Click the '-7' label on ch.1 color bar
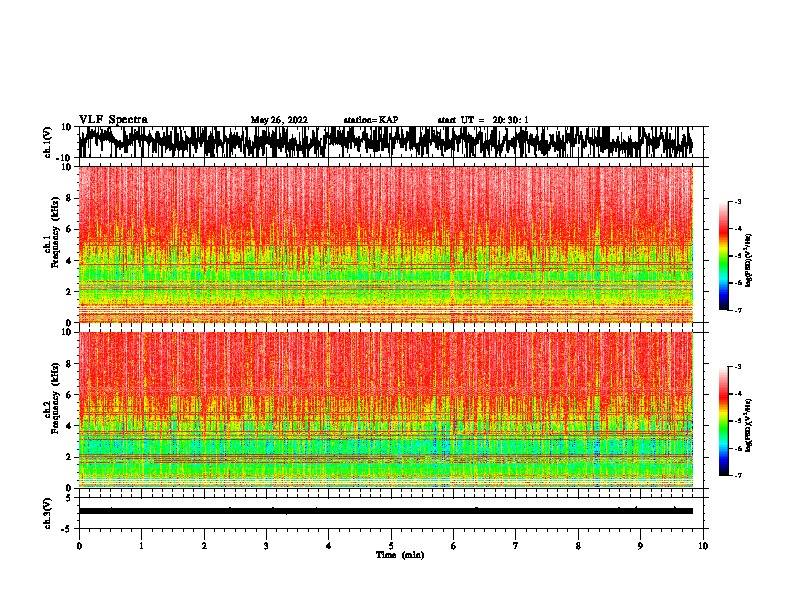 [x=737, y=310]
